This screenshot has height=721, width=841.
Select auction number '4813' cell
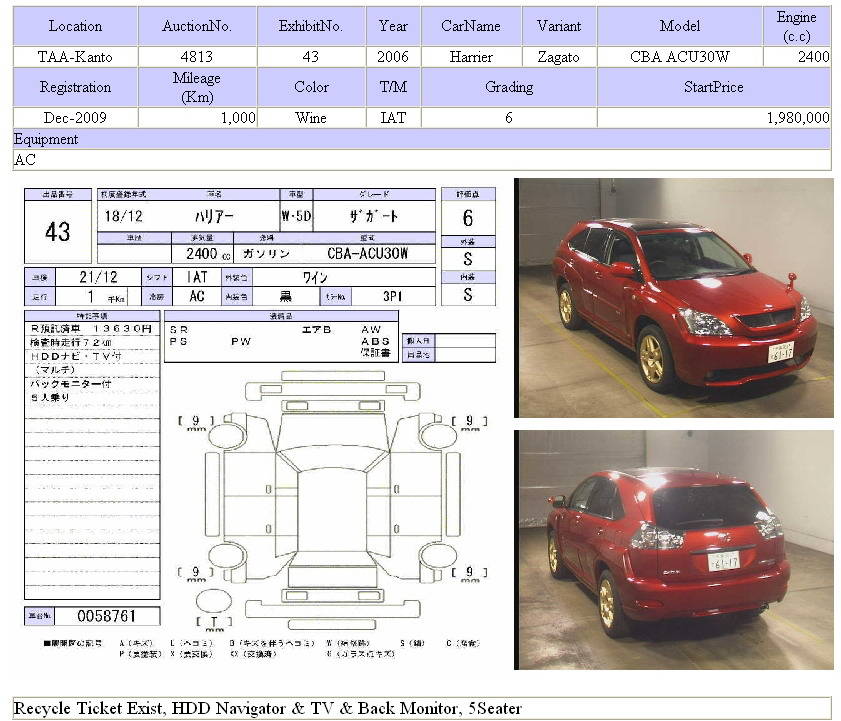pyautogui.click(x=197, y=57)
